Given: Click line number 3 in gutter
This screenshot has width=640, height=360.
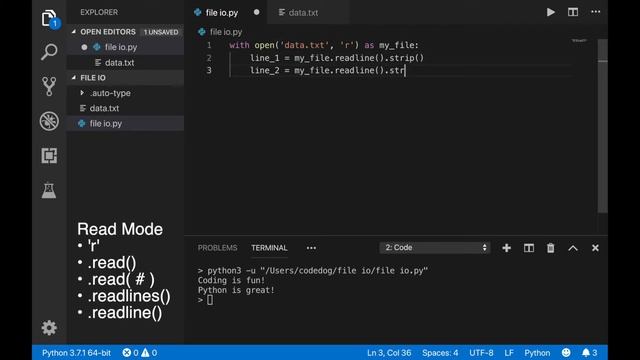Looking at the screenshot, I should pyautogui.click(x=209, y=70).
